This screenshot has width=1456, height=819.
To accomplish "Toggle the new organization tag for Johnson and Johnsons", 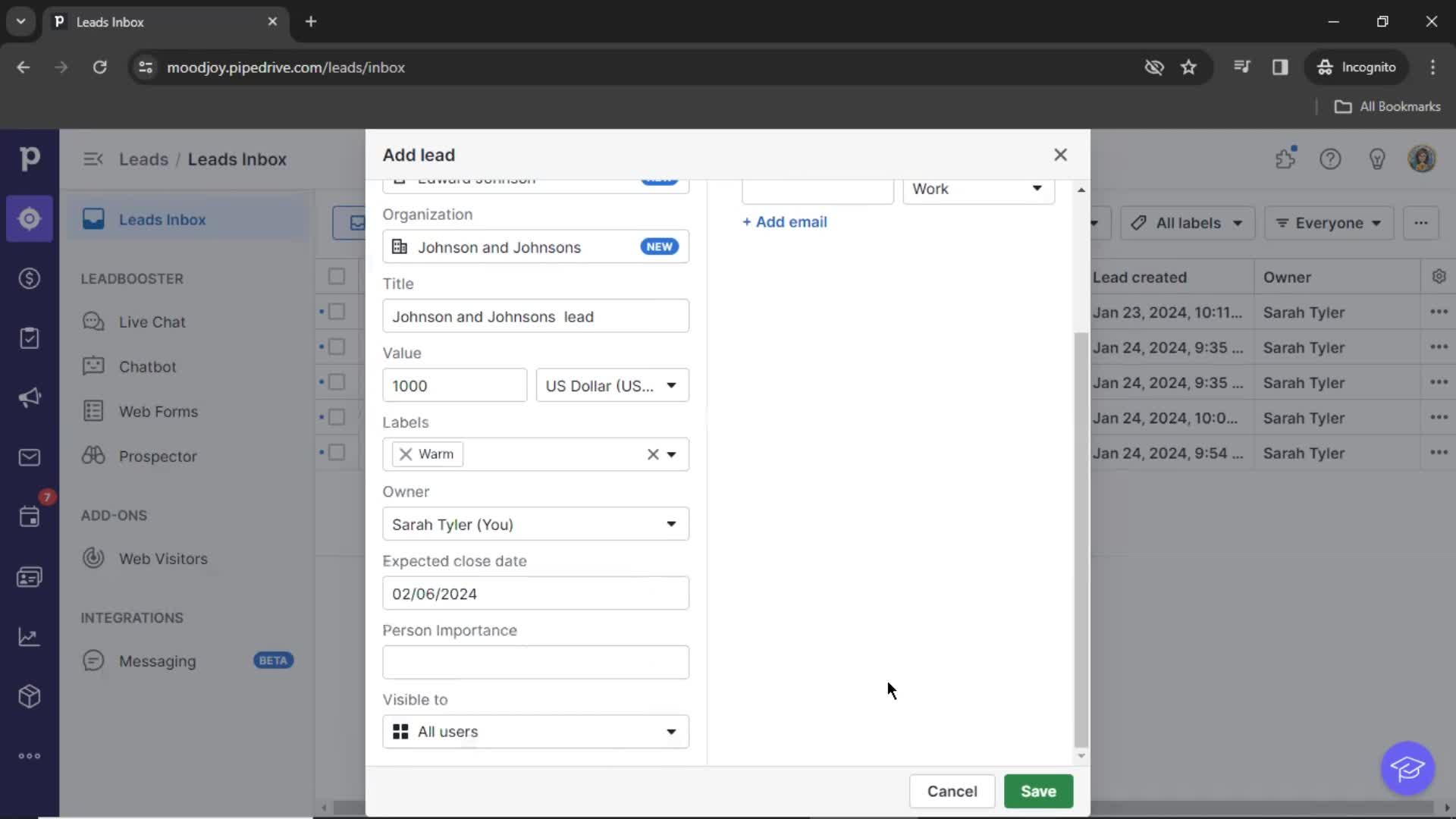I will pos(658,247).
